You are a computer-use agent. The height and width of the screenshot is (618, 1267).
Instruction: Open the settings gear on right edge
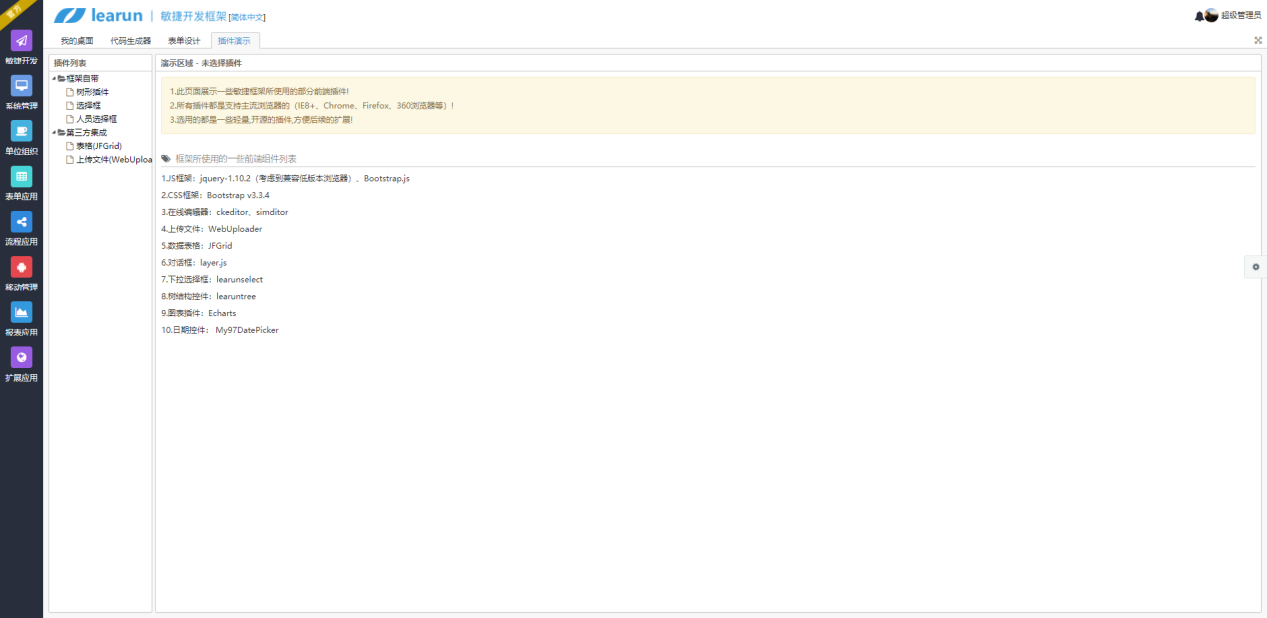coord(1256,266)
